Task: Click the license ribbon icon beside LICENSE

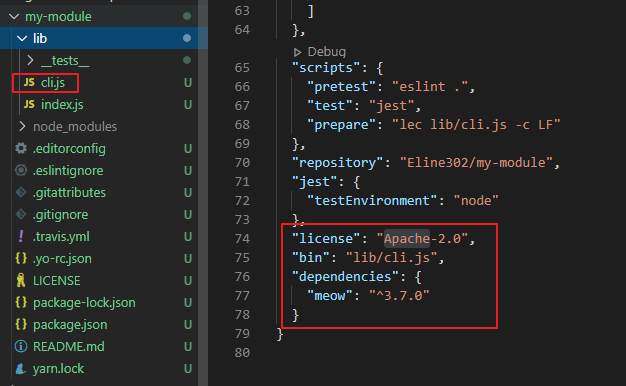Action: [x=21, y=280]
